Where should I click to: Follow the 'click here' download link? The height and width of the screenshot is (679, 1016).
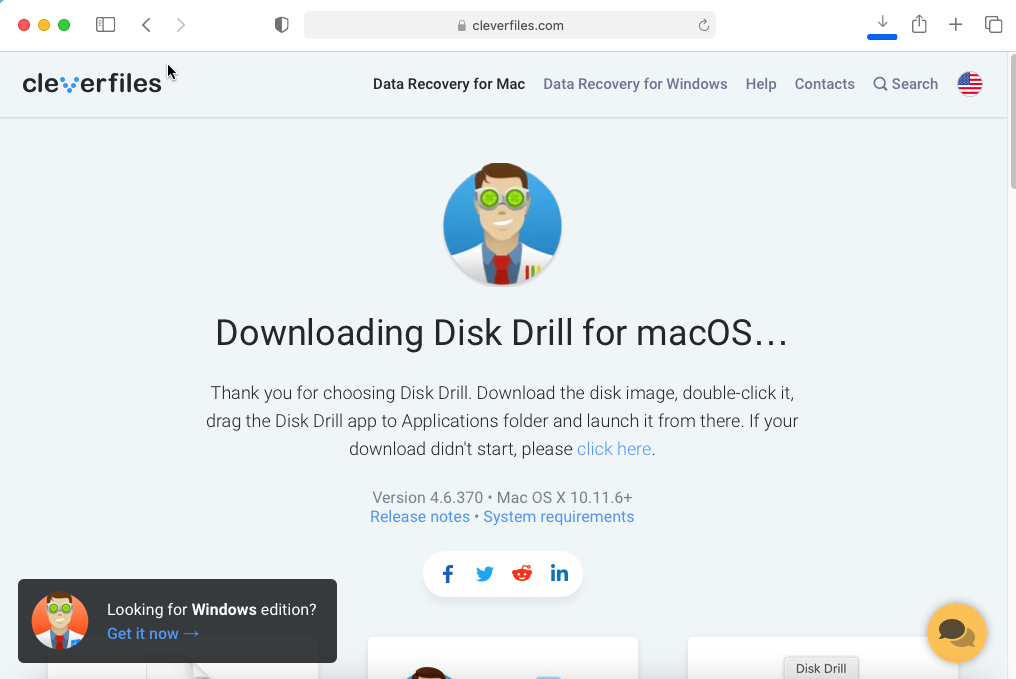tap(614, 449)
